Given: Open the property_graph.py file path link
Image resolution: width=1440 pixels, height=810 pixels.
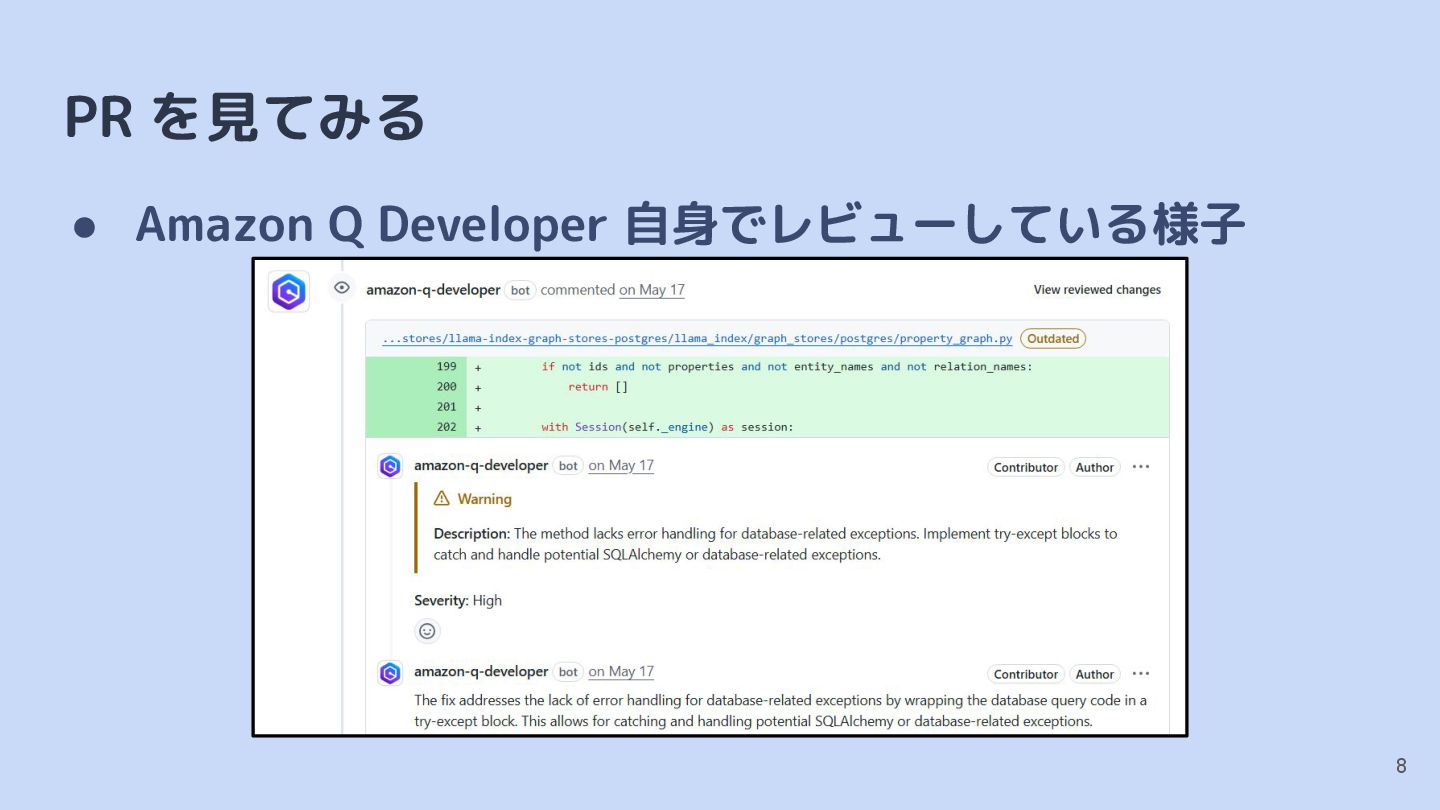Looking at the screenshot, I should 697,339.
